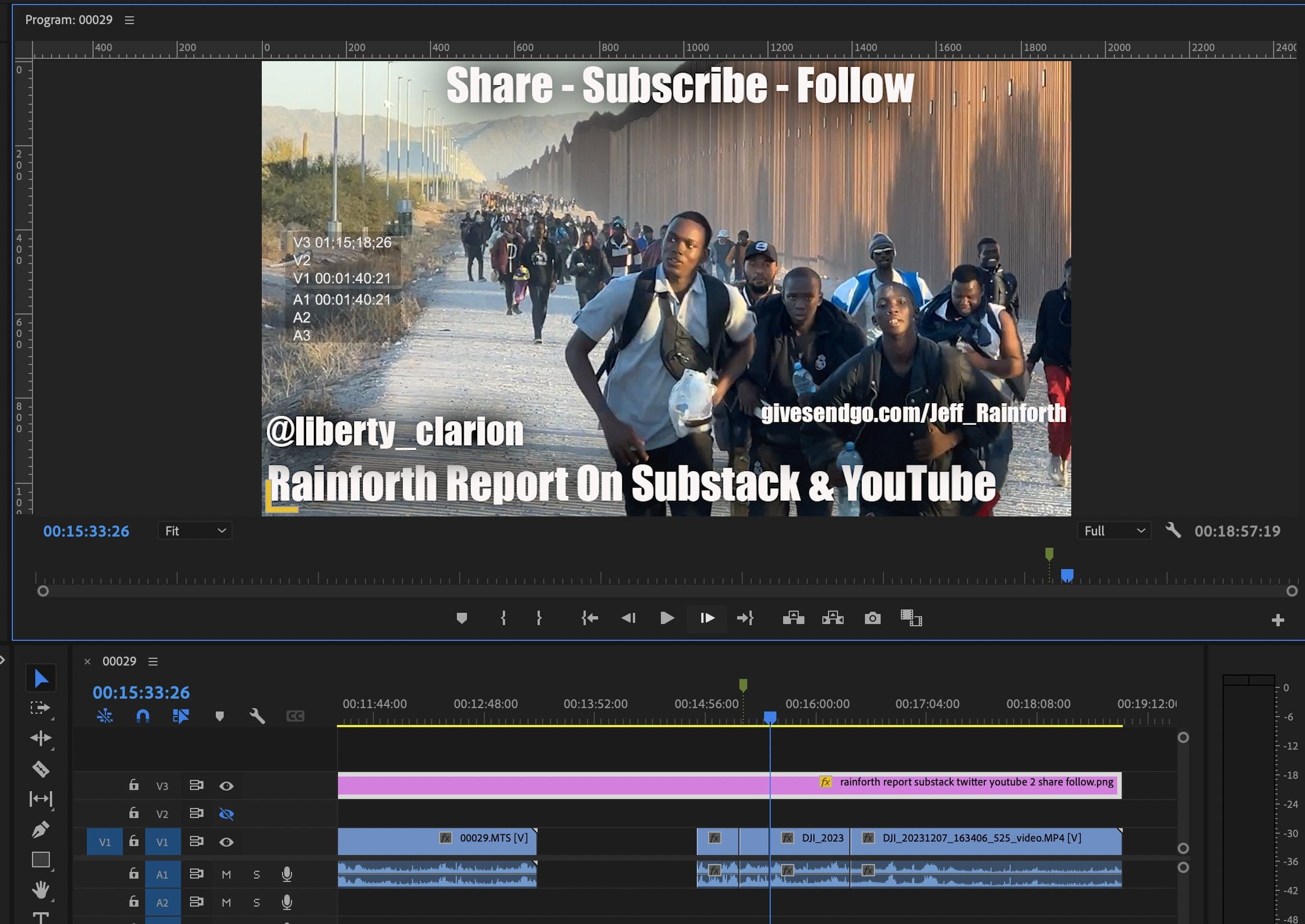
Task: Toggle V3 track output eye
Action: [x=226, y=786]
